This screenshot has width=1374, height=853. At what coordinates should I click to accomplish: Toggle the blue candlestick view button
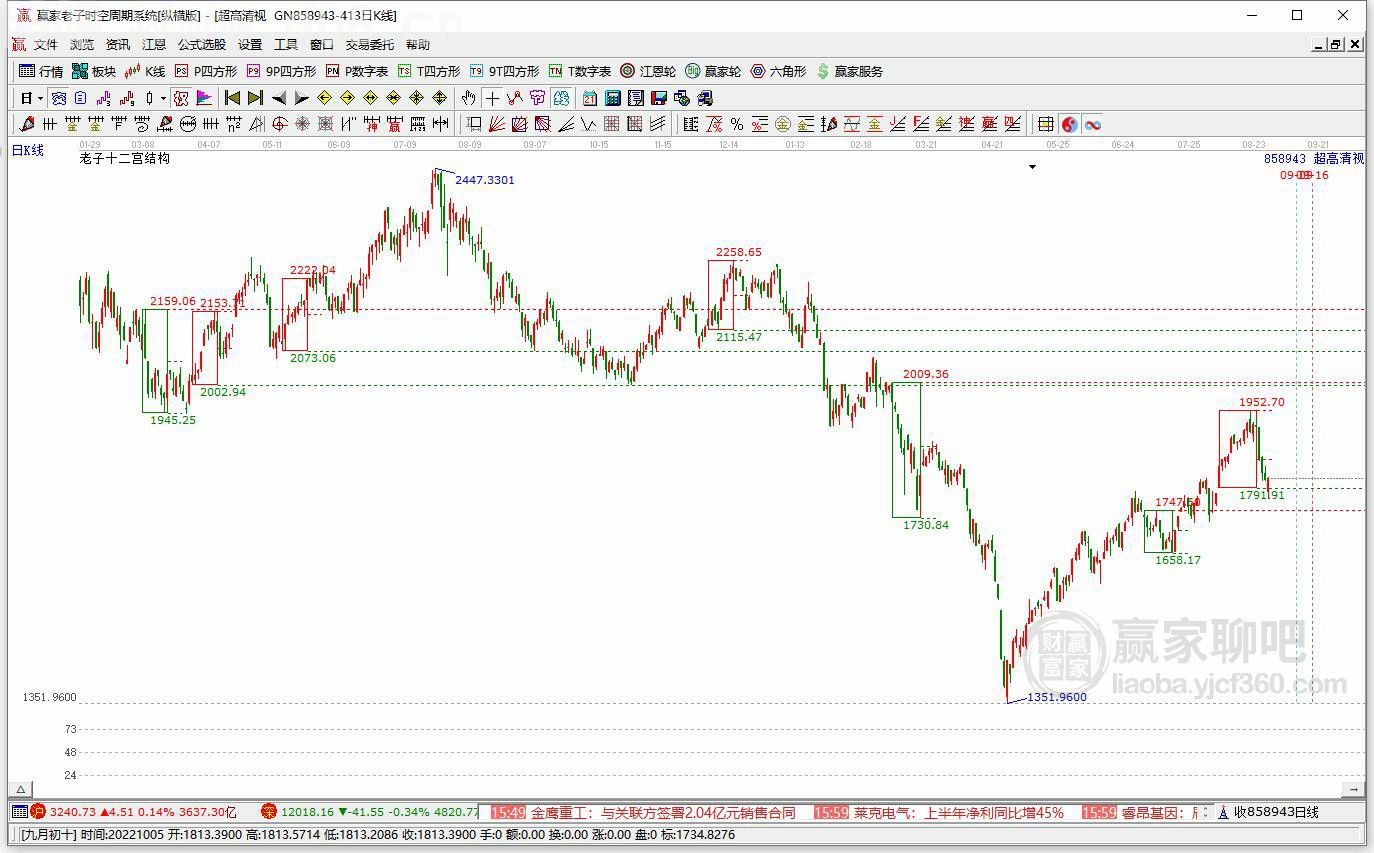59,98
